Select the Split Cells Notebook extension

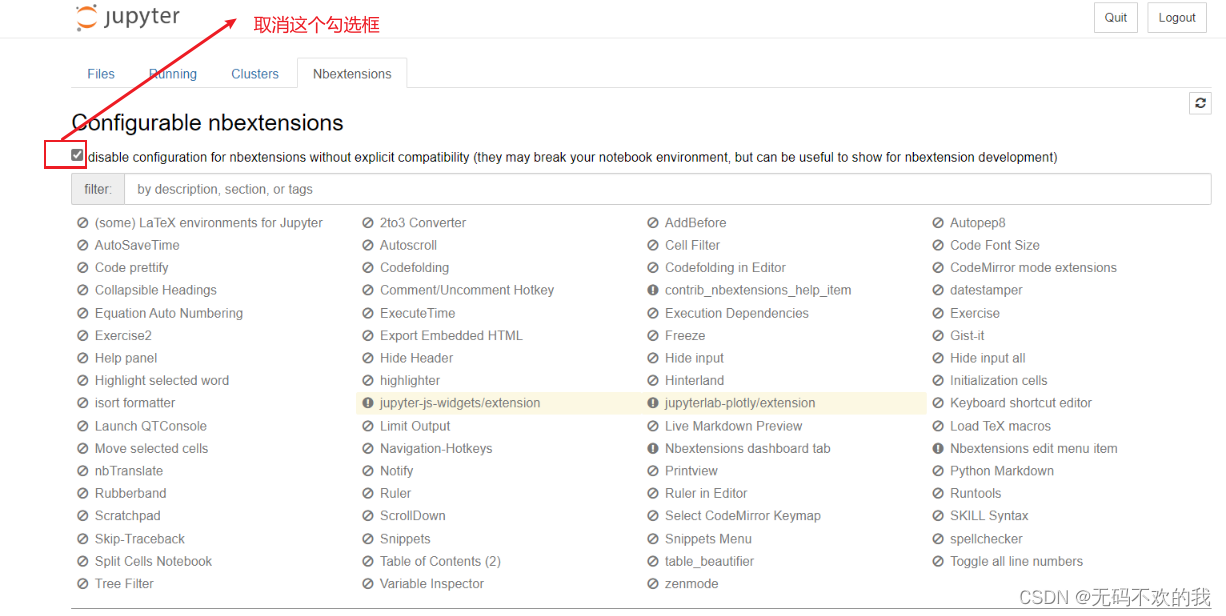[x=153, y=561]
